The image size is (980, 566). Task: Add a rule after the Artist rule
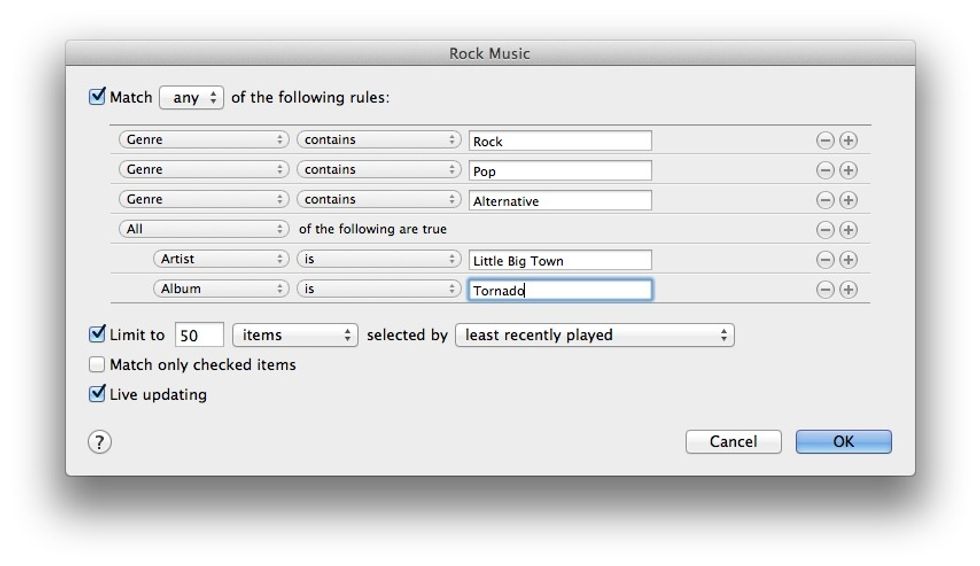(x=848, y=259)
